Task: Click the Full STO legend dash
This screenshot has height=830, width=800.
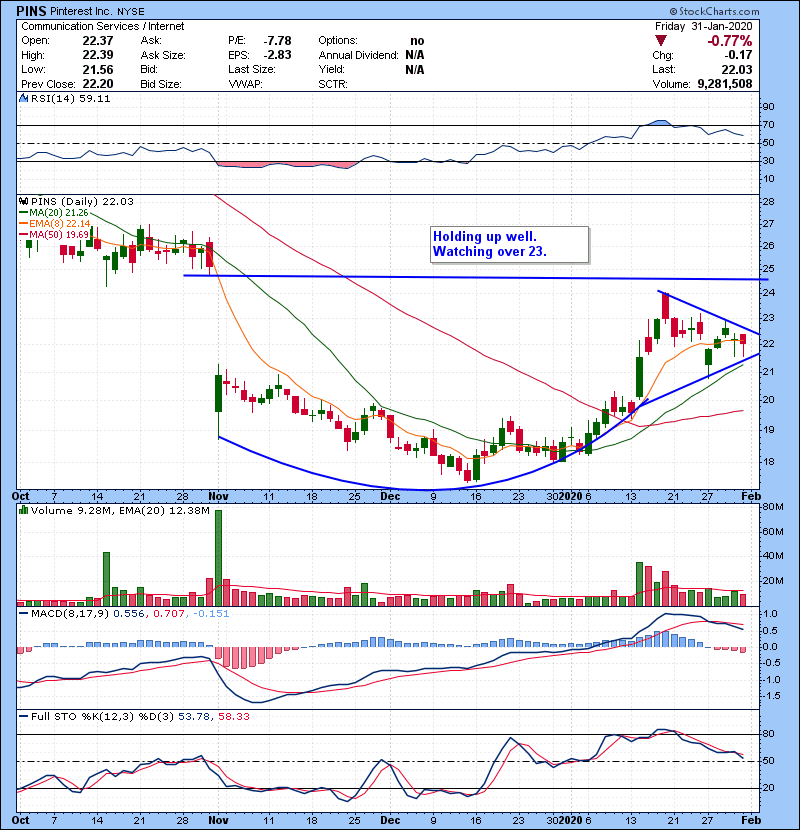Action: (24, 717)
